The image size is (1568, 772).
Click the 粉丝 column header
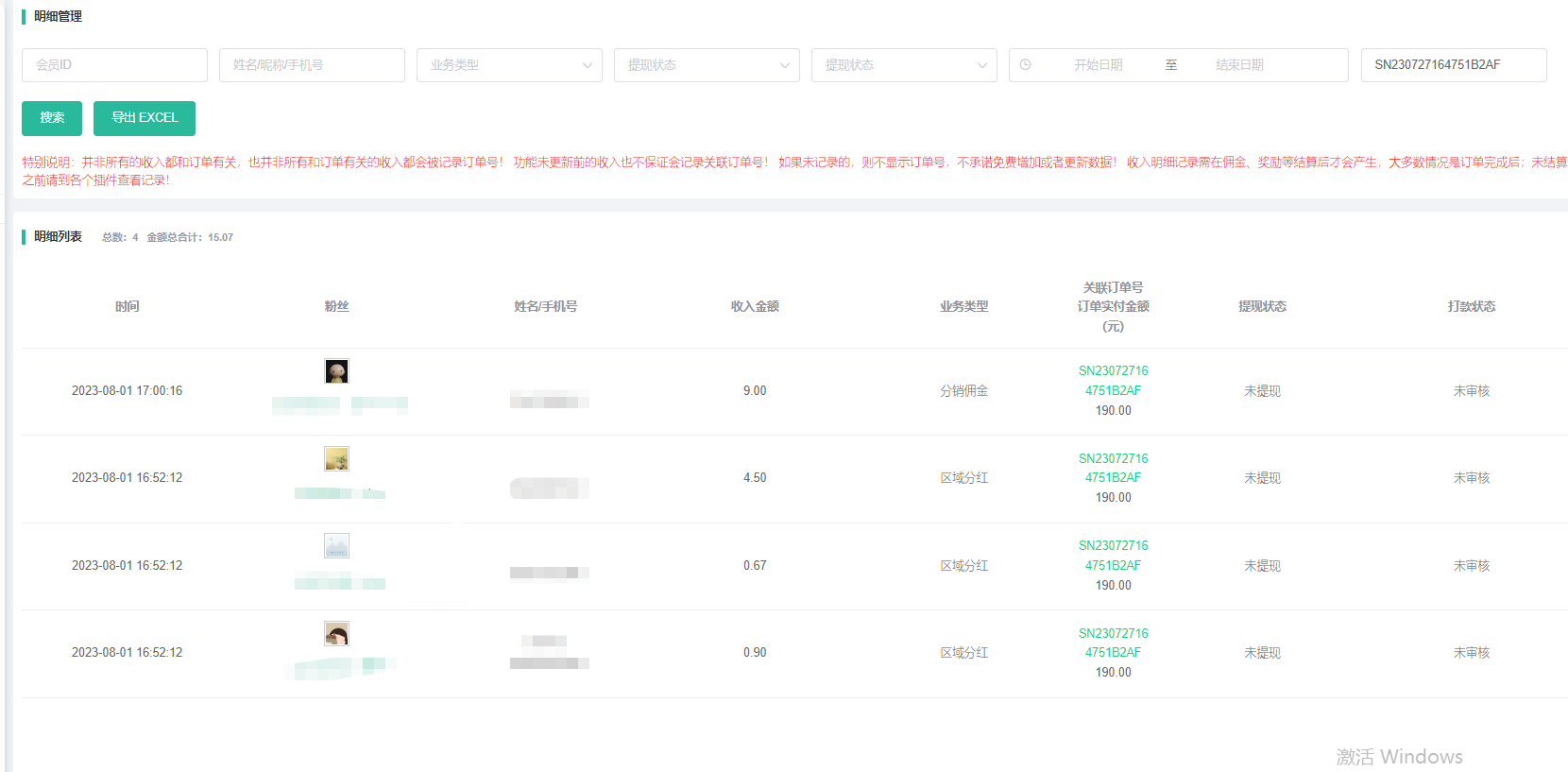coord(336,306)
